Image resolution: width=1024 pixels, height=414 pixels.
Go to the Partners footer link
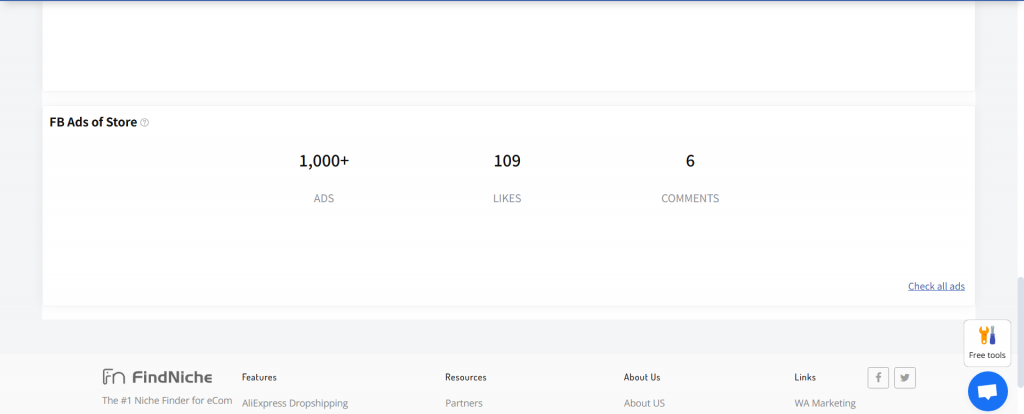[x=464, y=403]
